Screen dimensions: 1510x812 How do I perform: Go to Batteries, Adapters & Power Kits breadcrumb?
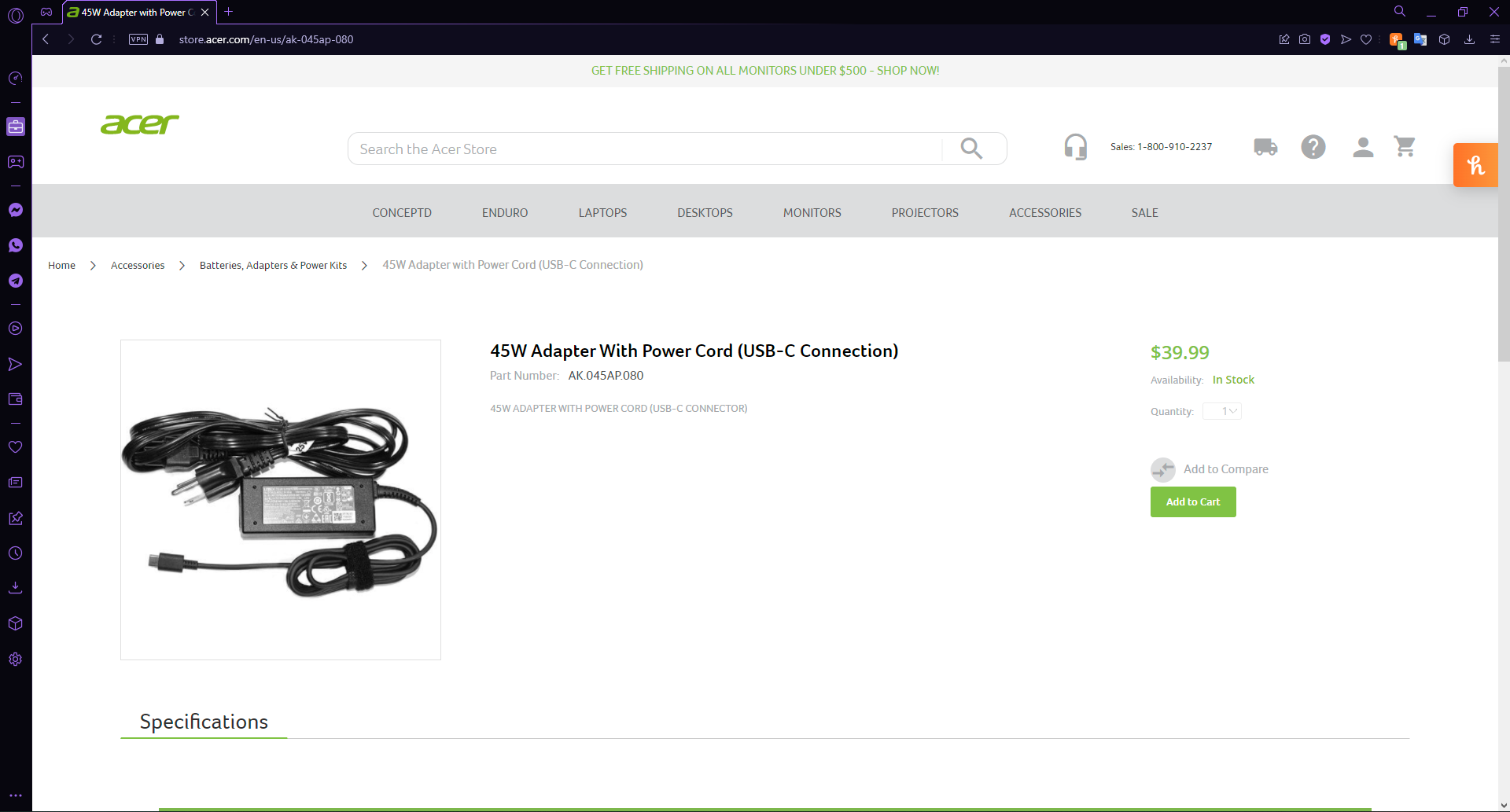coord(273,266)
